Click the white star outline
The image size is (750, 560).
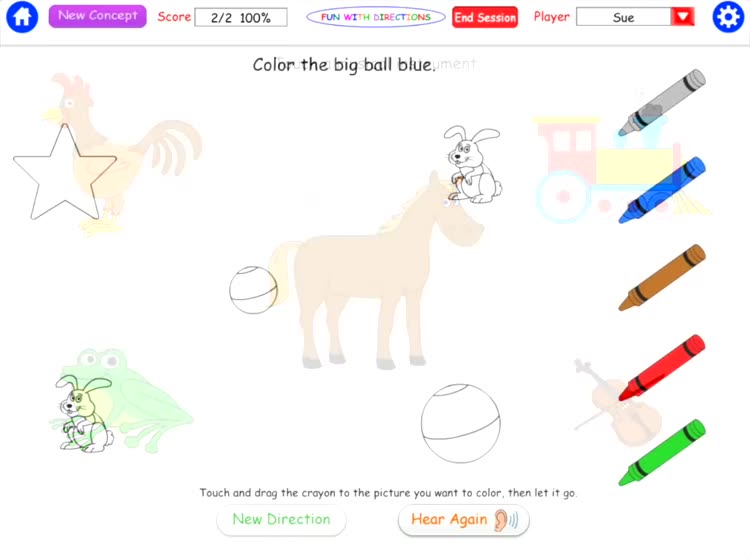[x=65, y=172]
